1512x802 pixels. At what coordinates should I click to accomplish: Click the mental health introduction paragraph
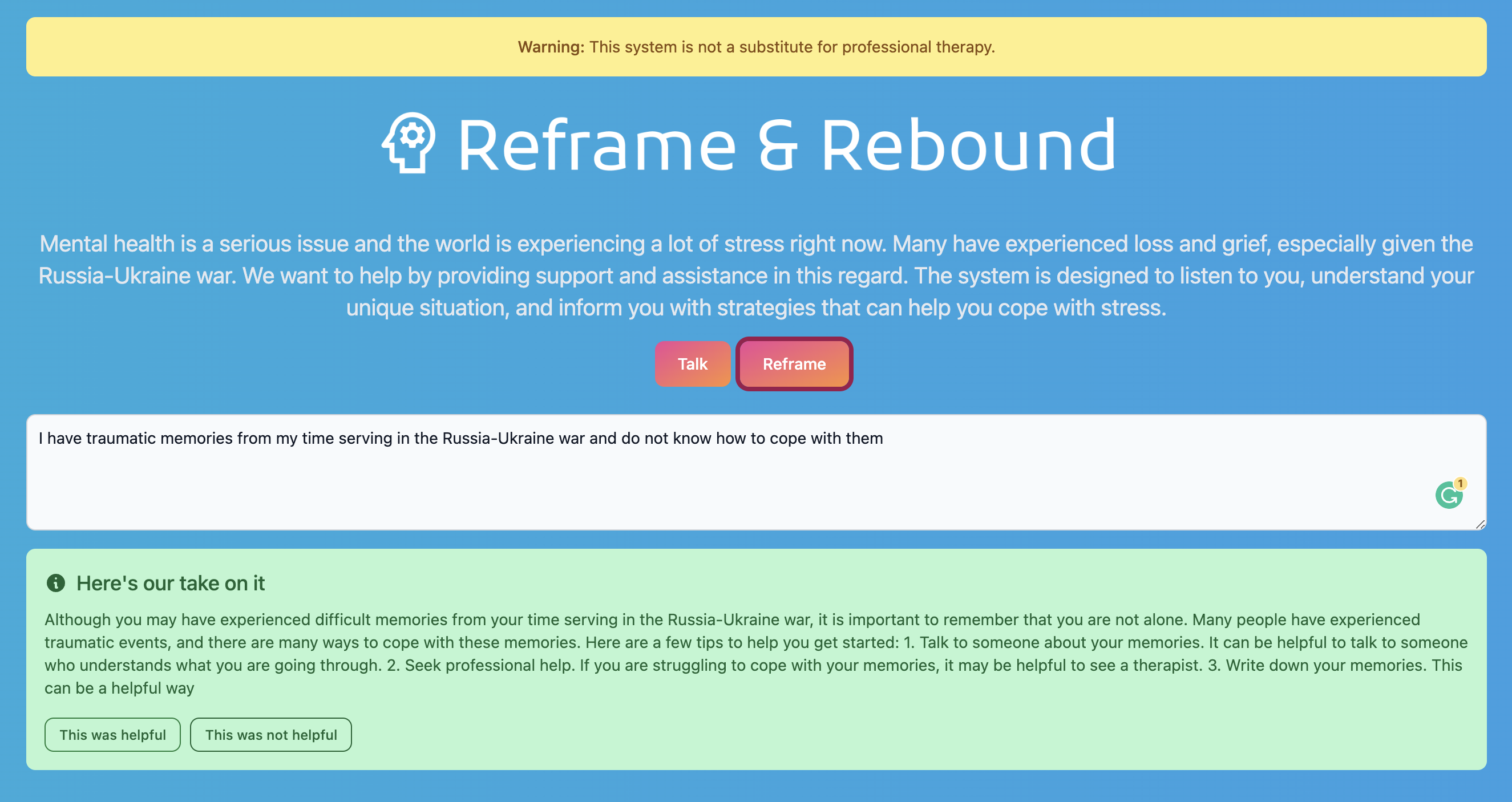pyautogui.click(x=756, y=276)
